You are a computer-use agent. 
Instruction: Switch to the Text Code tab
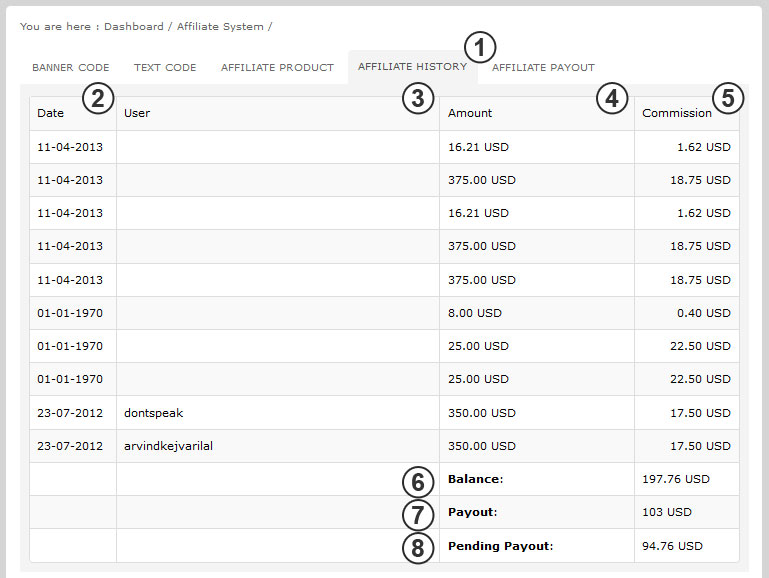point(165,68)
